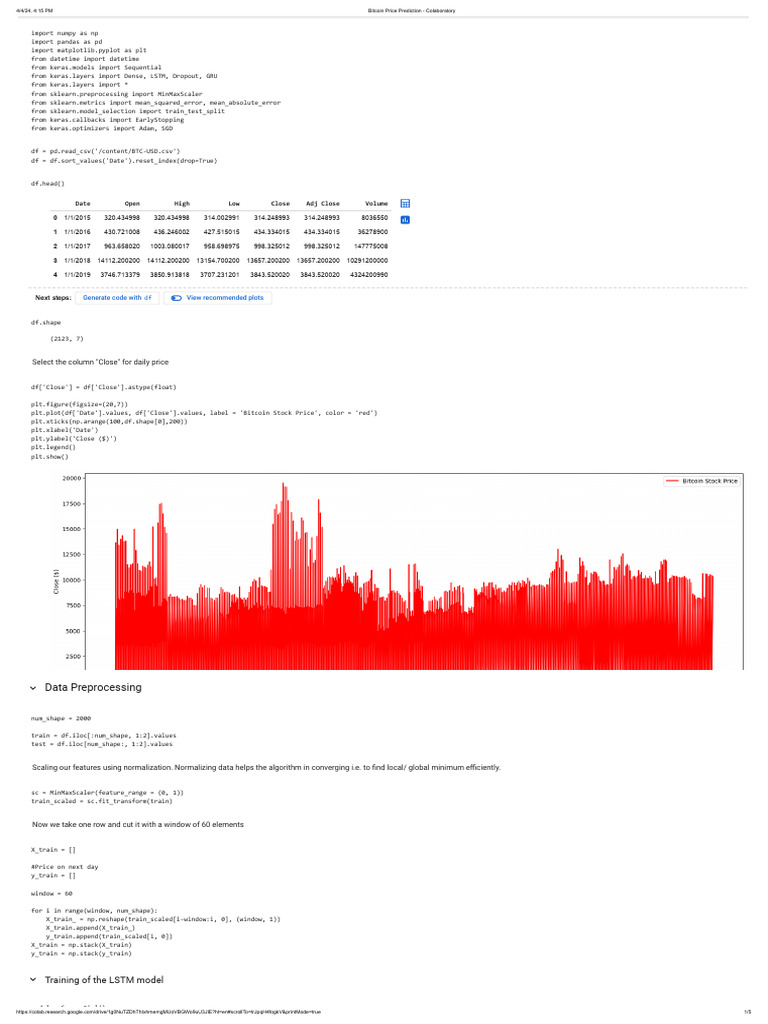Click the High value '3850.913818'
The height and width of the screenshot is (1024, 768).
170,275
